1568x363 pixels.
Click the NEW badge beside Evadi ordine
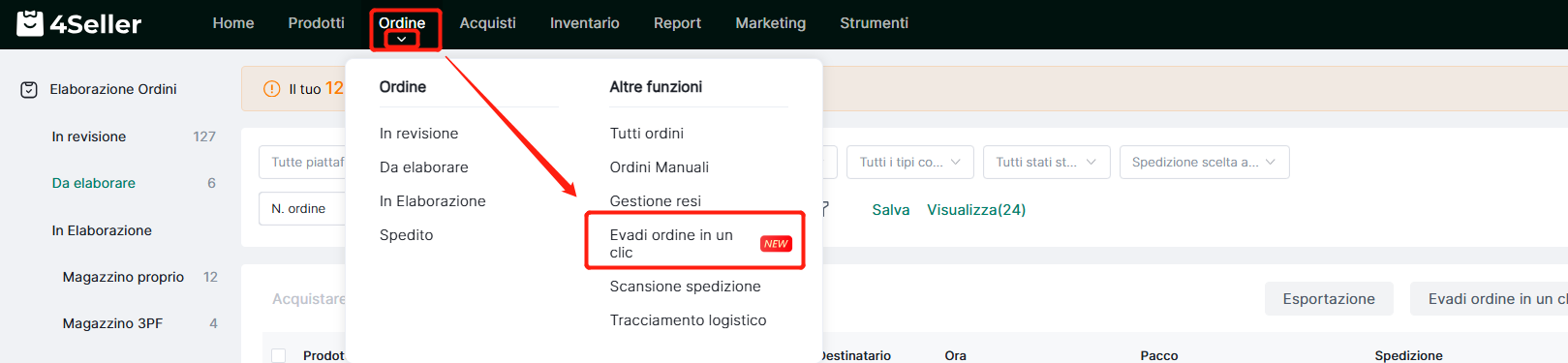(776, 244)
